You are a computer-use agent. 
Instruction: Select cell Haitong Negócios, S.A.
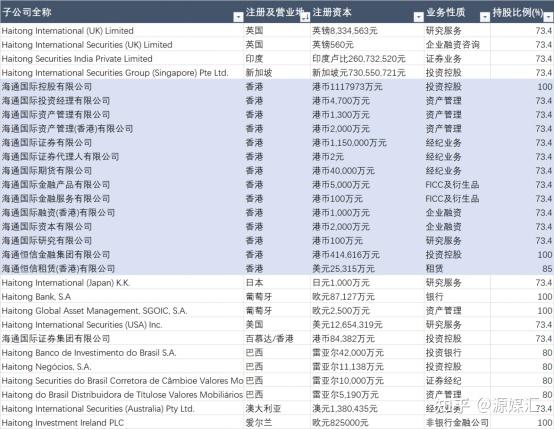[x=122, y=366]
